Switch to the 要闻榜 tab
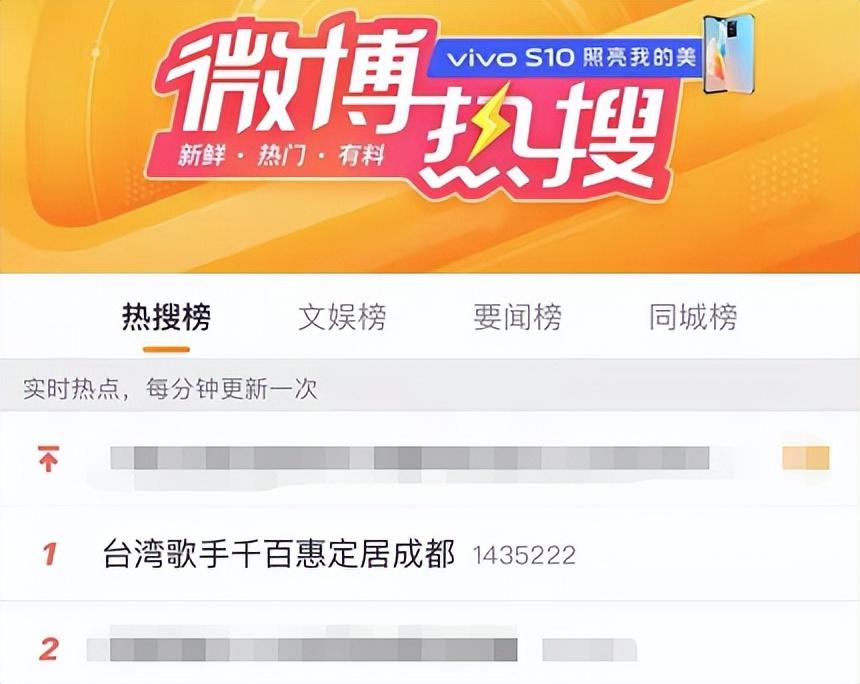Screen dimensions: 860x684 [518, 317]
